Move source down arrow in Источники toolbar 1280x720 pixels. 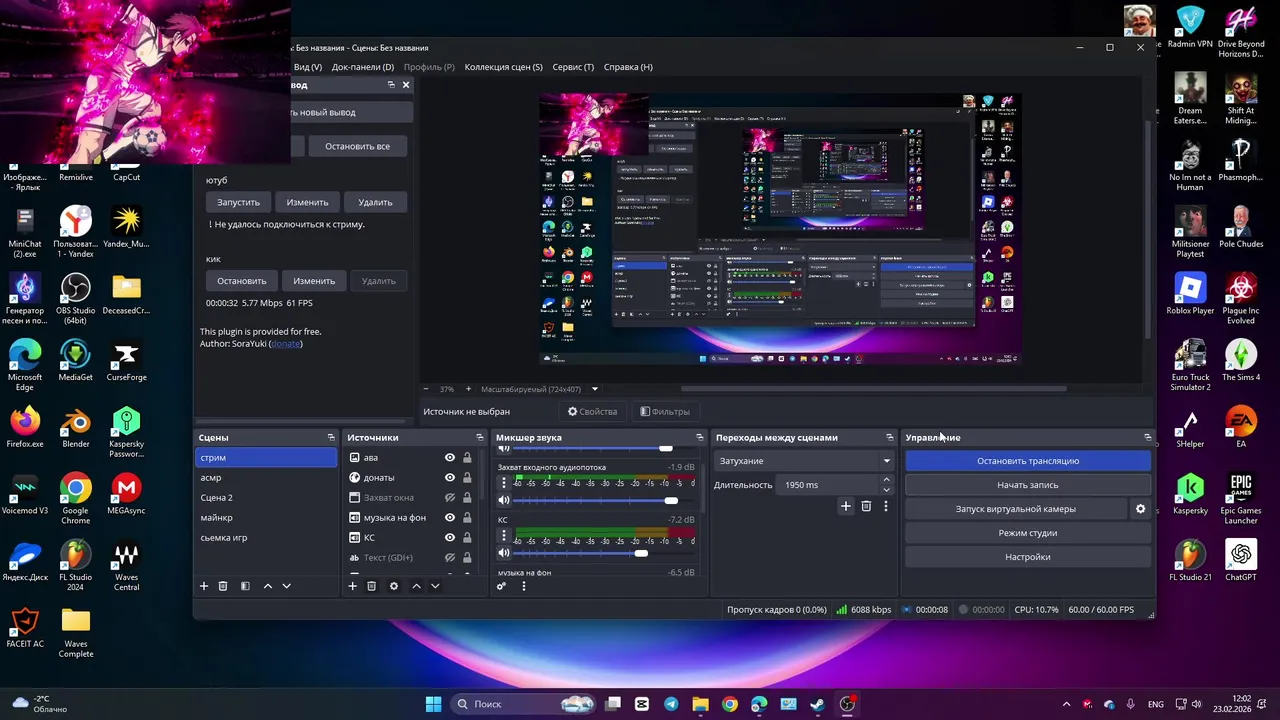(435, 586)
